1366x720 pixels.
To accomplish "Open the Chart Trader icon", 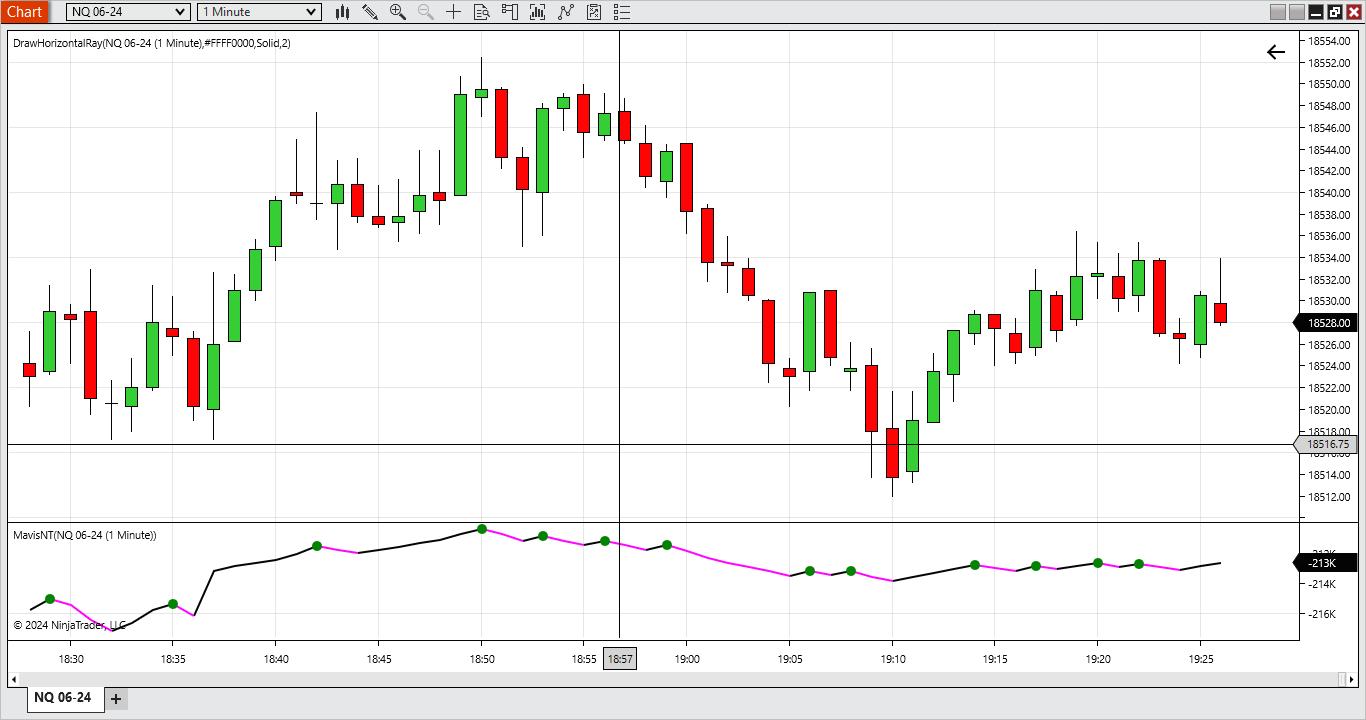I will coord(511,12).
